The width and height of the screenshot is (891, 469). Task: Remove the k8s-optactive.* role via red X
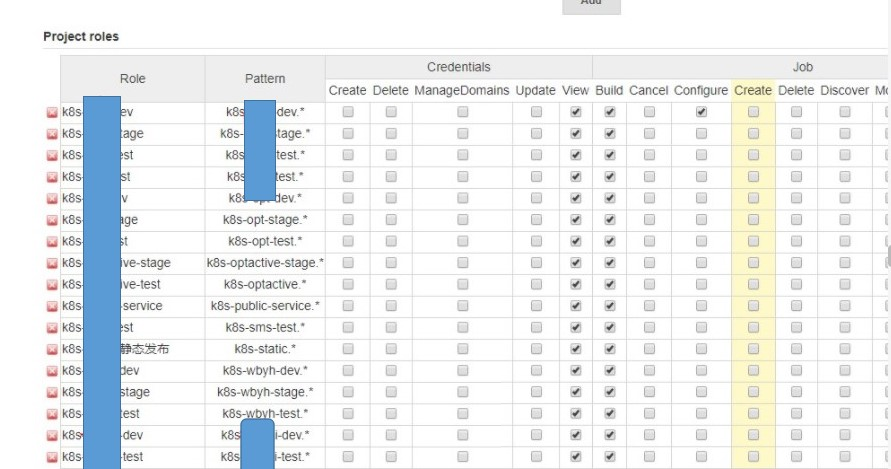tap(52, 285)
